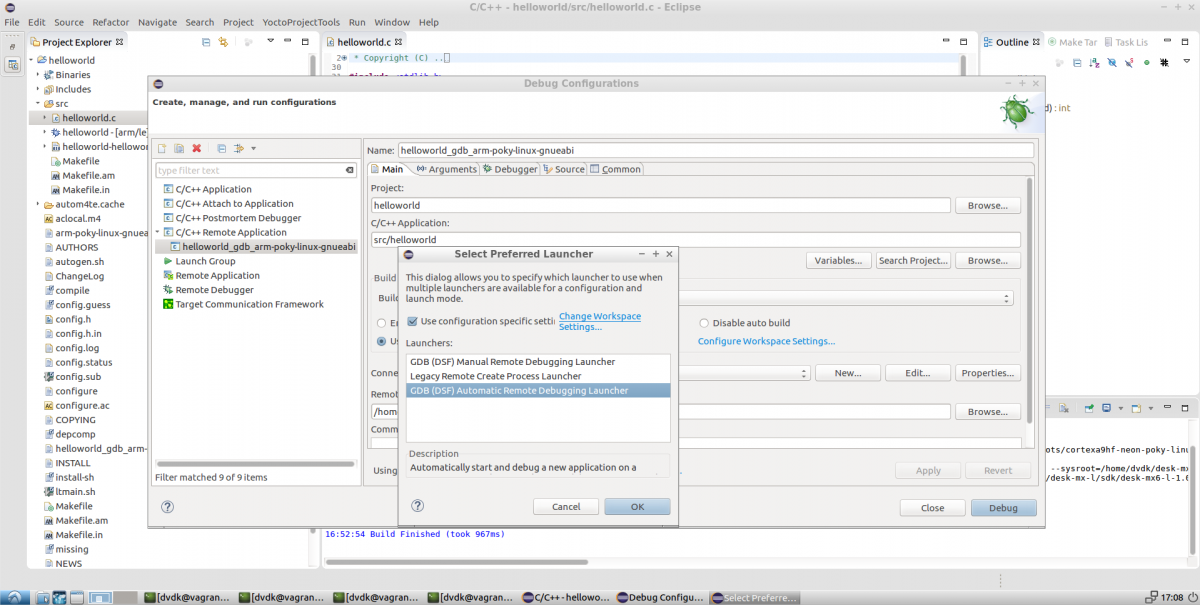Switch to the Debugger tab

coord(510,169)
